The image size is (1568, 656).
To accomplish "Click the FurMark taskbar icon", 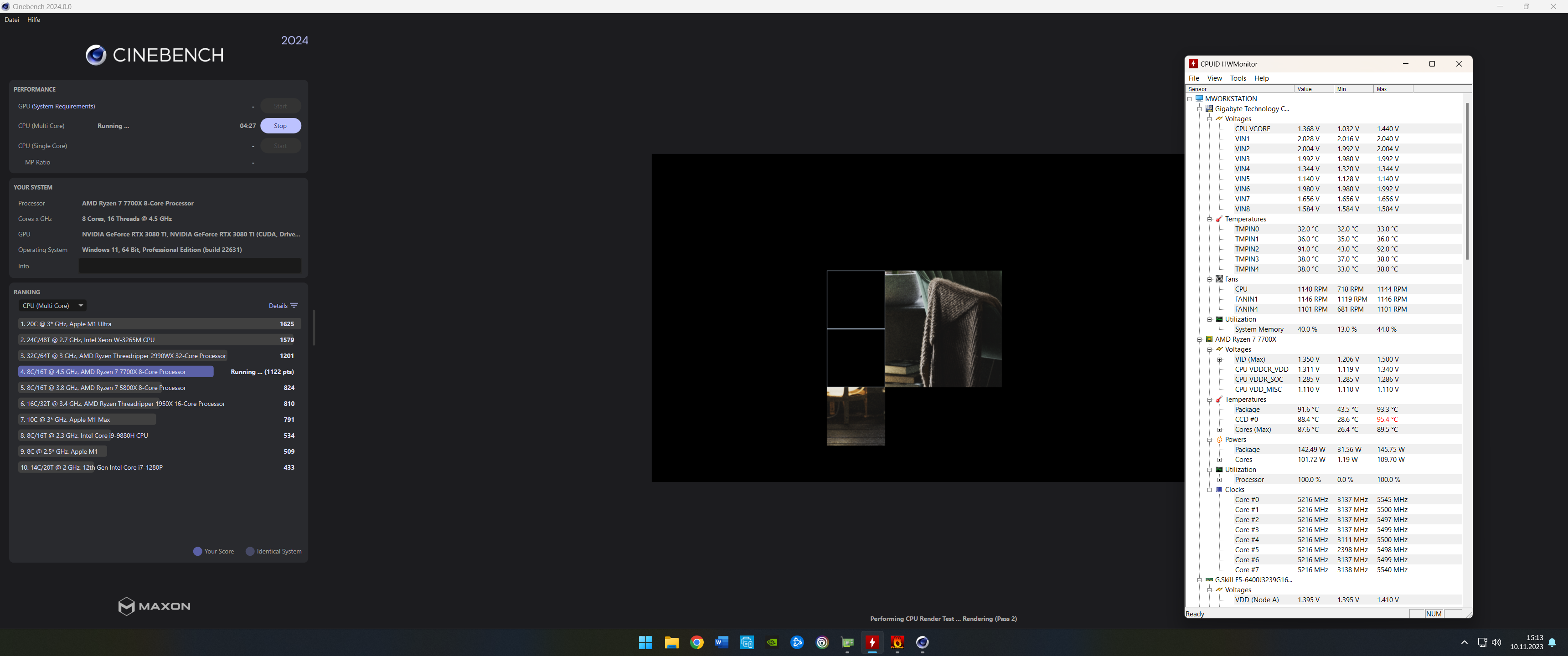I will 897,642.
